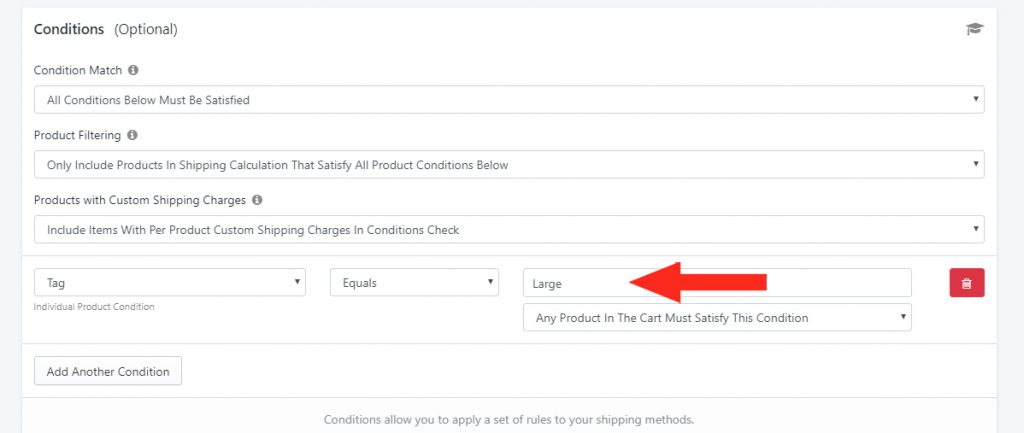
Task: Click the arrow on the Custom Shipping Charges select
Action: 975,229
